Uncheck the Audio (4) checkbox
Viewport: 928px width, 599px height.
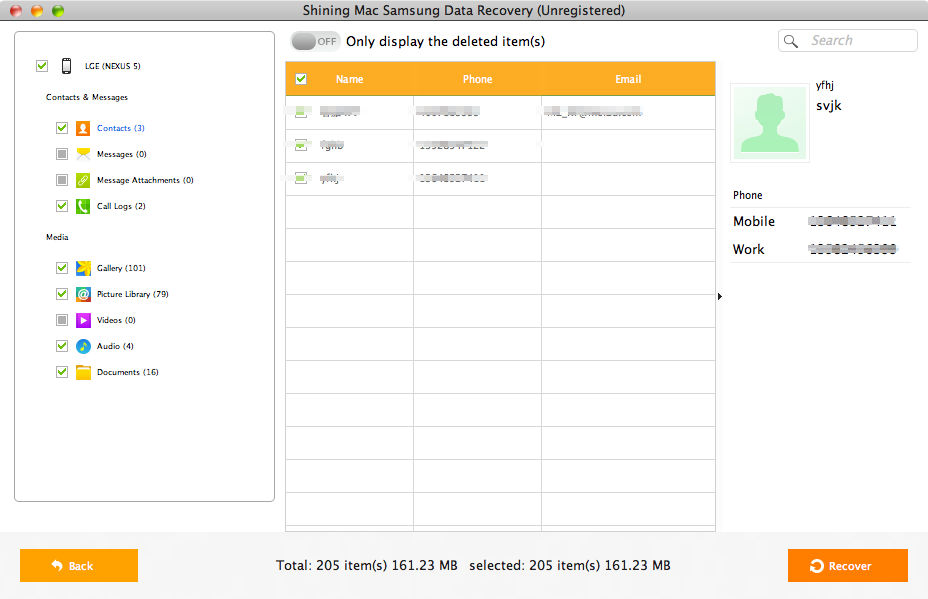[62, 346]
